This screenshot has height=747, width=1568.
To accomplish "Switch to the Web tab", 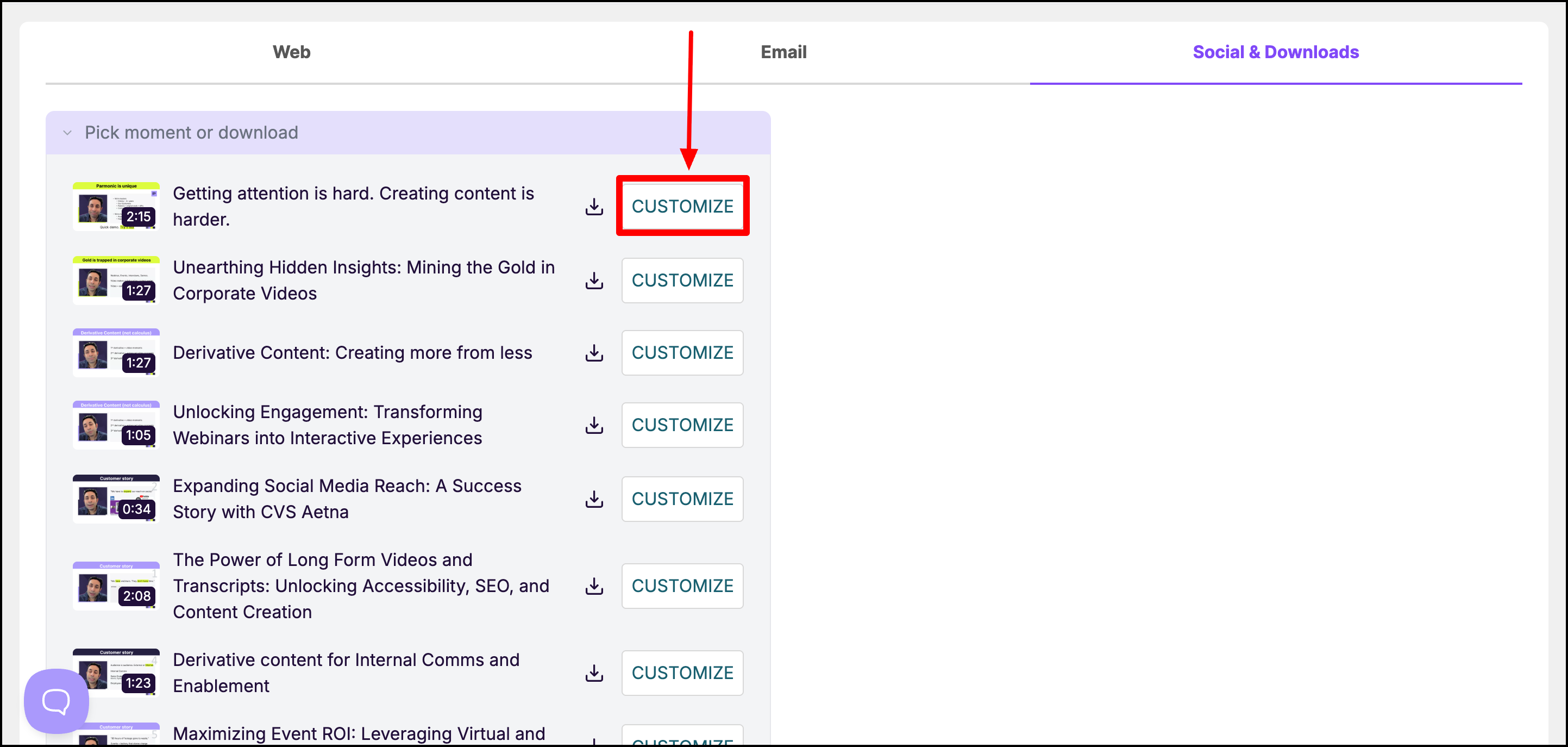I will coord(292,52).
